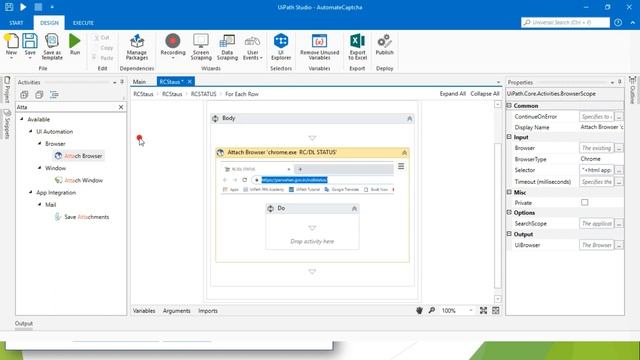The width and height of the screenshot is (640, 360).
Task: Launch UI Explorer
Action: point(281,47)
